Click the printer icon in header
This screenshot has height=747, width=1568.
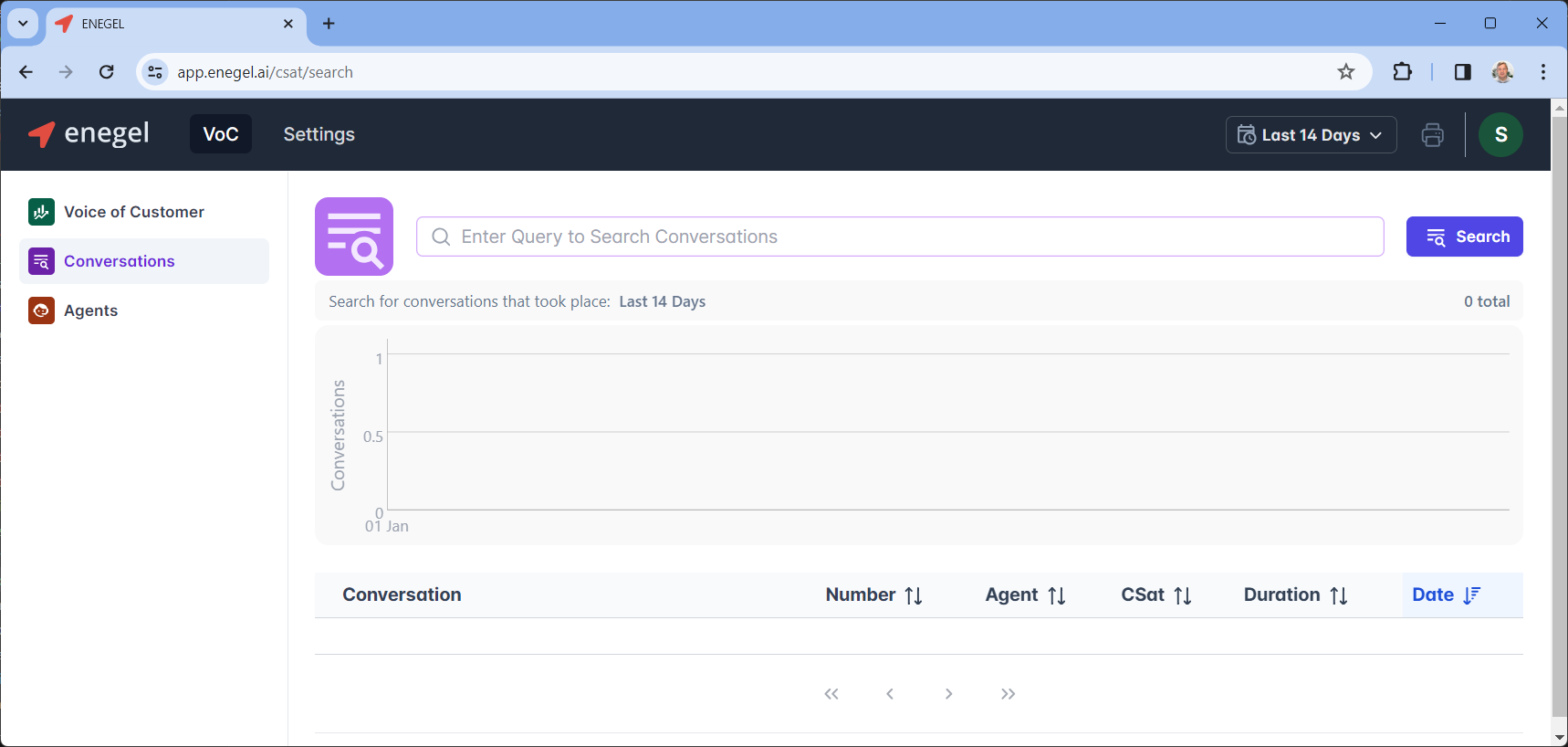click(x=1432, y=135)
